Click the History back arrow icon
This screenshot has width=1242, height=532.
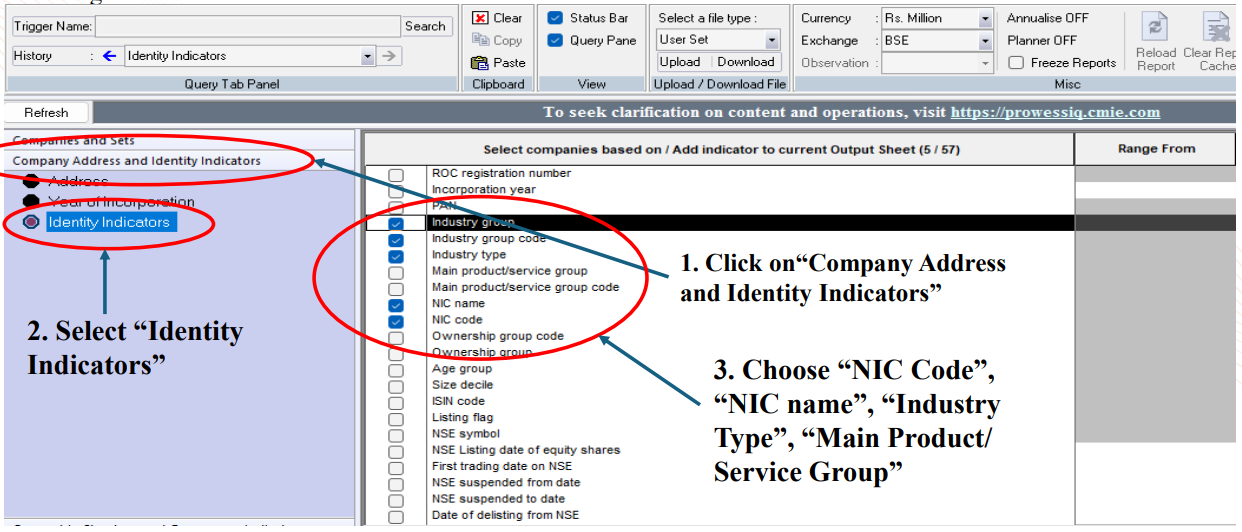pyautogui.click(x=109, y=56)
